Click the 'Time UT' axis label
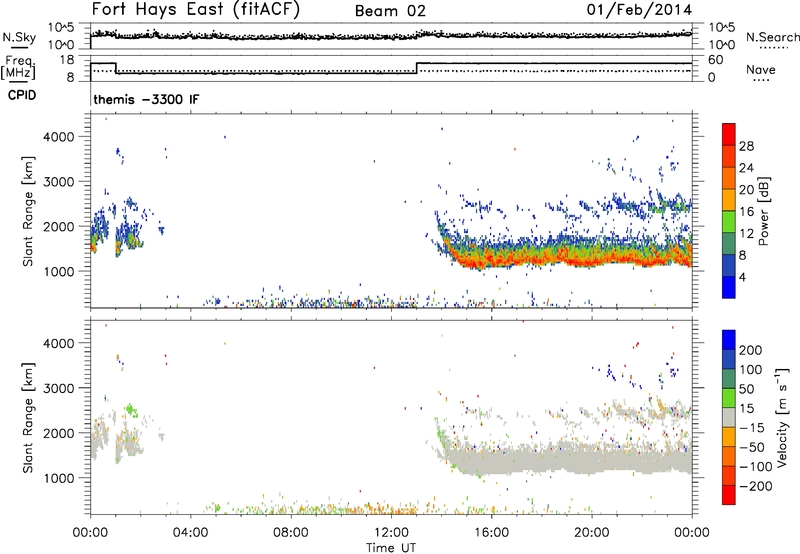The width and height of the screenshot is (800, 554). [391, 548]
